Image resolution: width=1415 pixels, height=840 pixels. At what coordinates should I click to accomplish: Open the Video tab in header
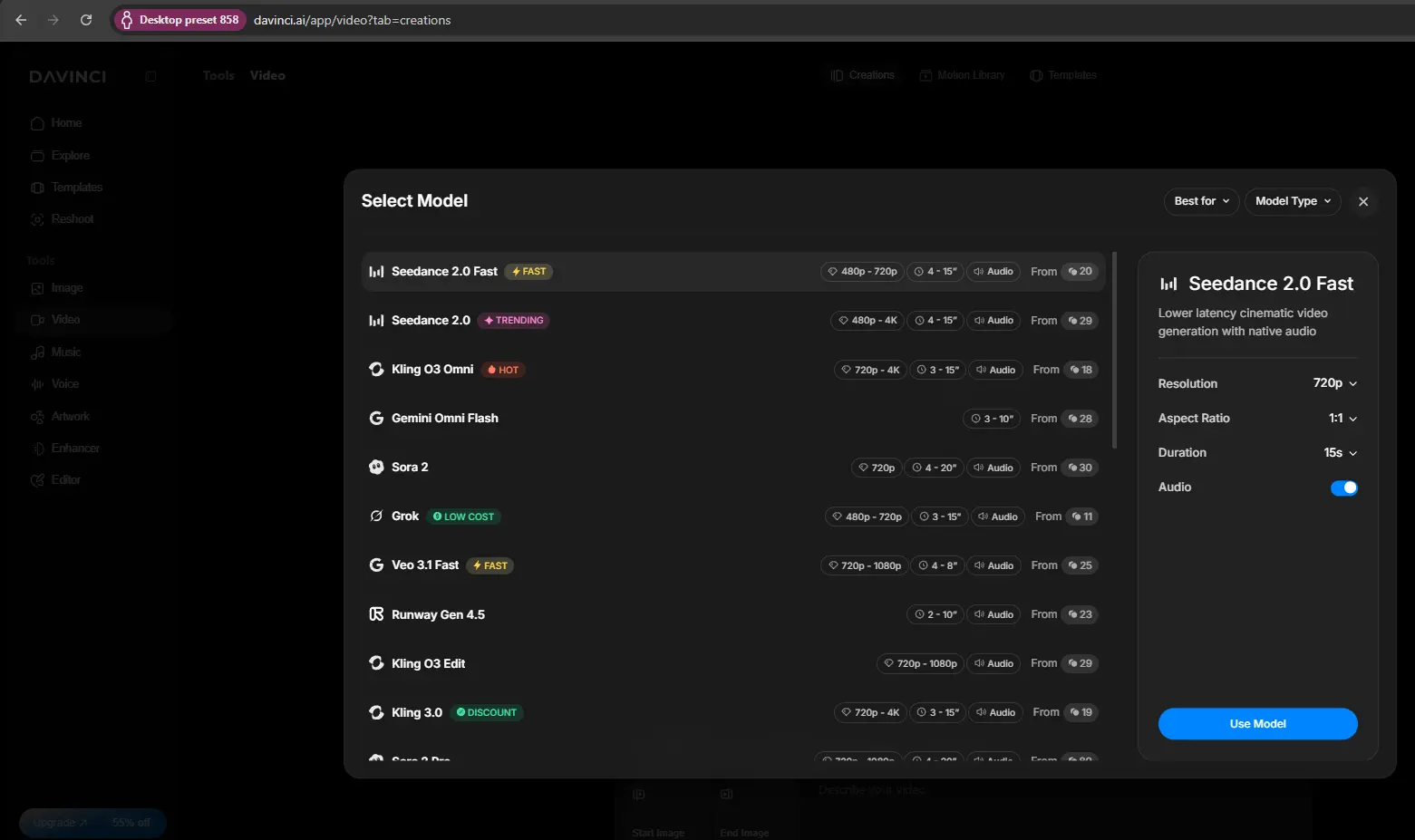267,75
